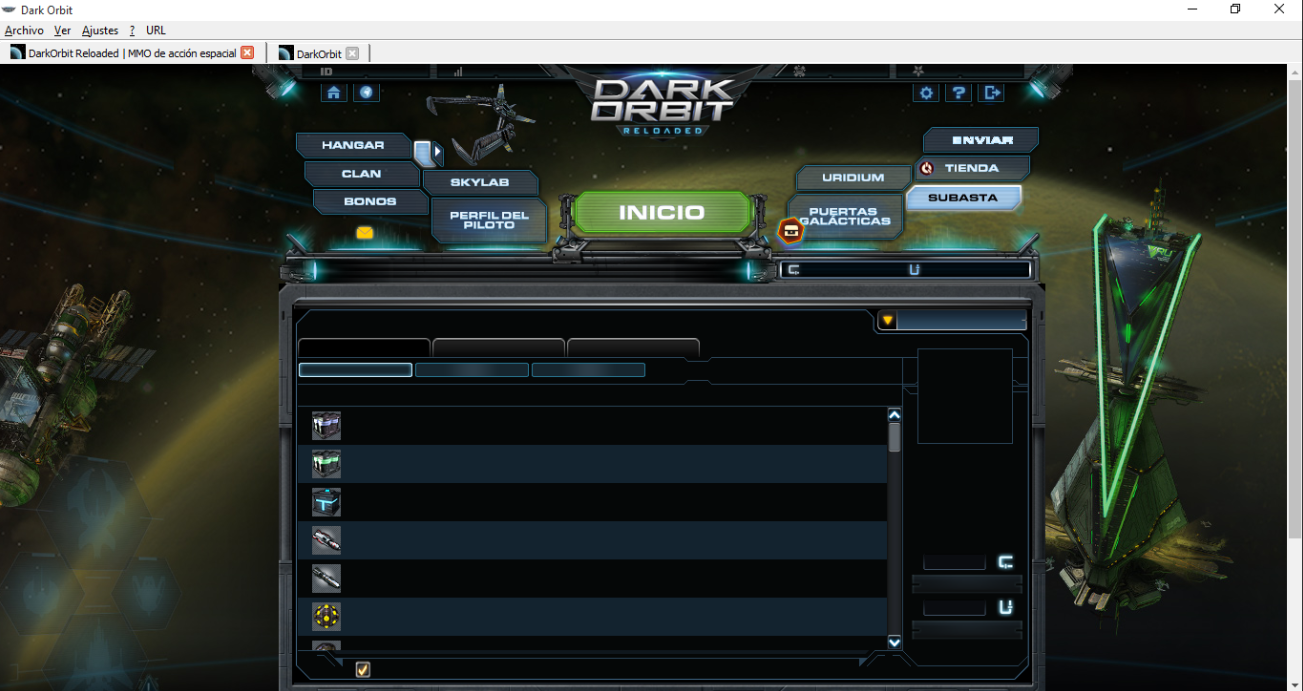1303x691 pixels.
Task: Open PERFIL DEL PILOTO
Action: click(489, 220)
